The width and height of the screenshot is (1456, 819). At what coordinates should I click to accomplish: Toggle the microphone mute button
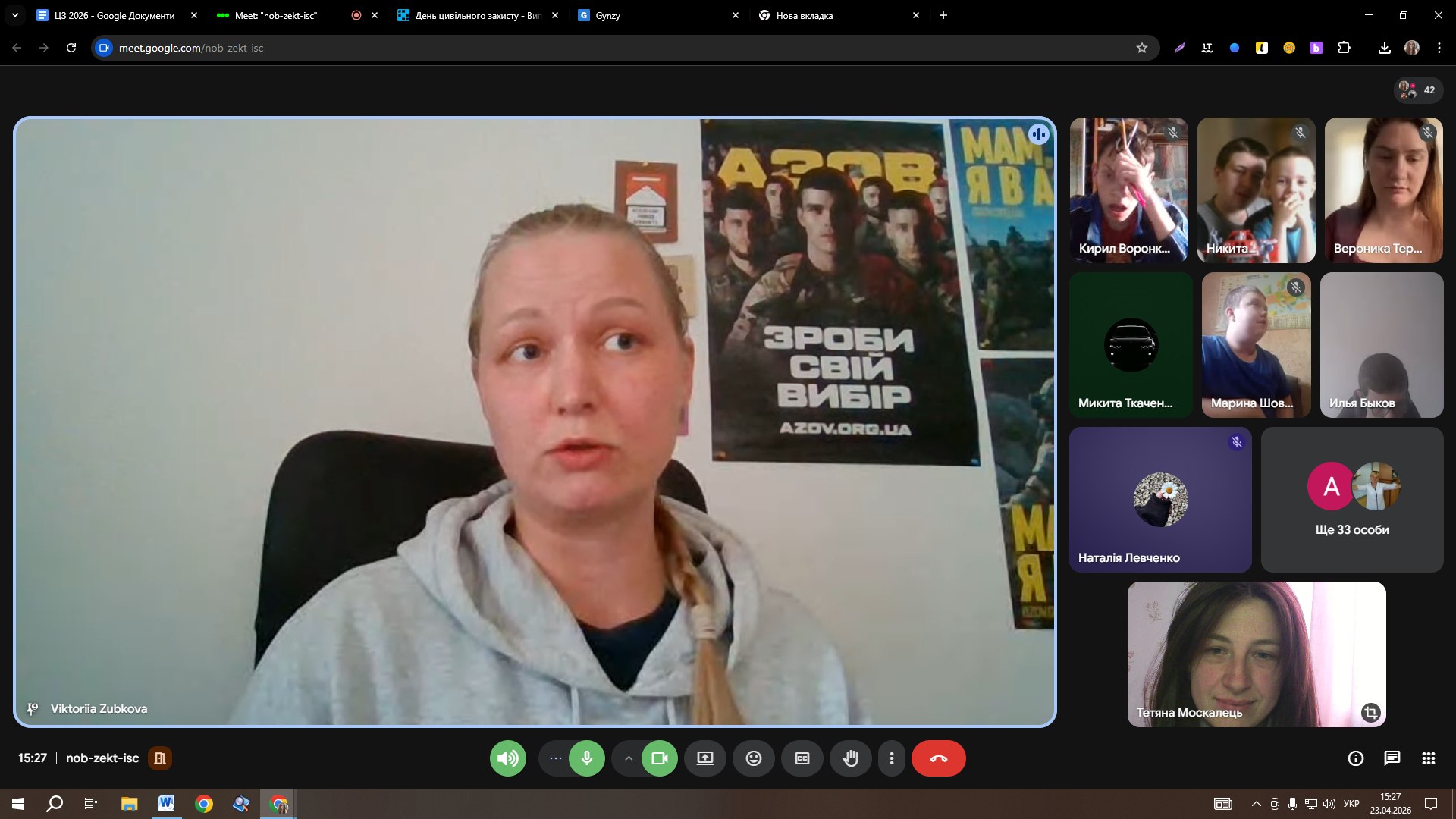(586, 758)
